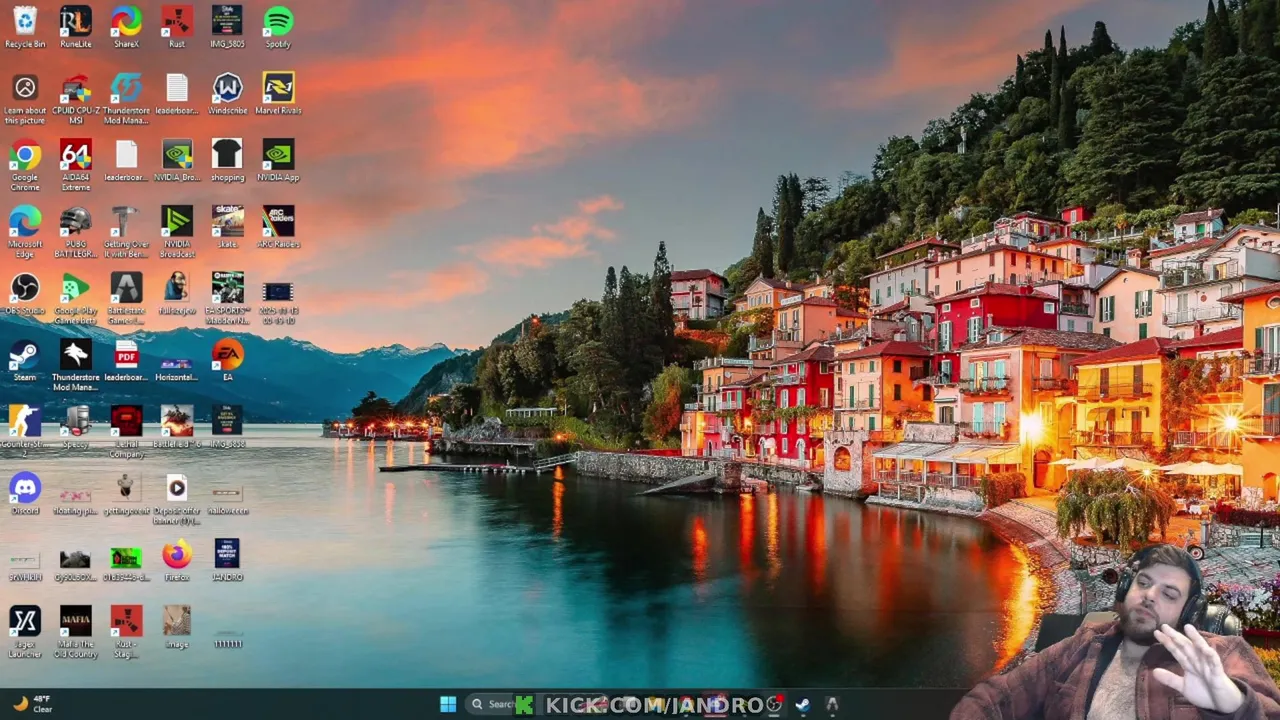Launch ARC Raiders shortcut
The image size is (1280, 720).
click(x=278, y=226)
